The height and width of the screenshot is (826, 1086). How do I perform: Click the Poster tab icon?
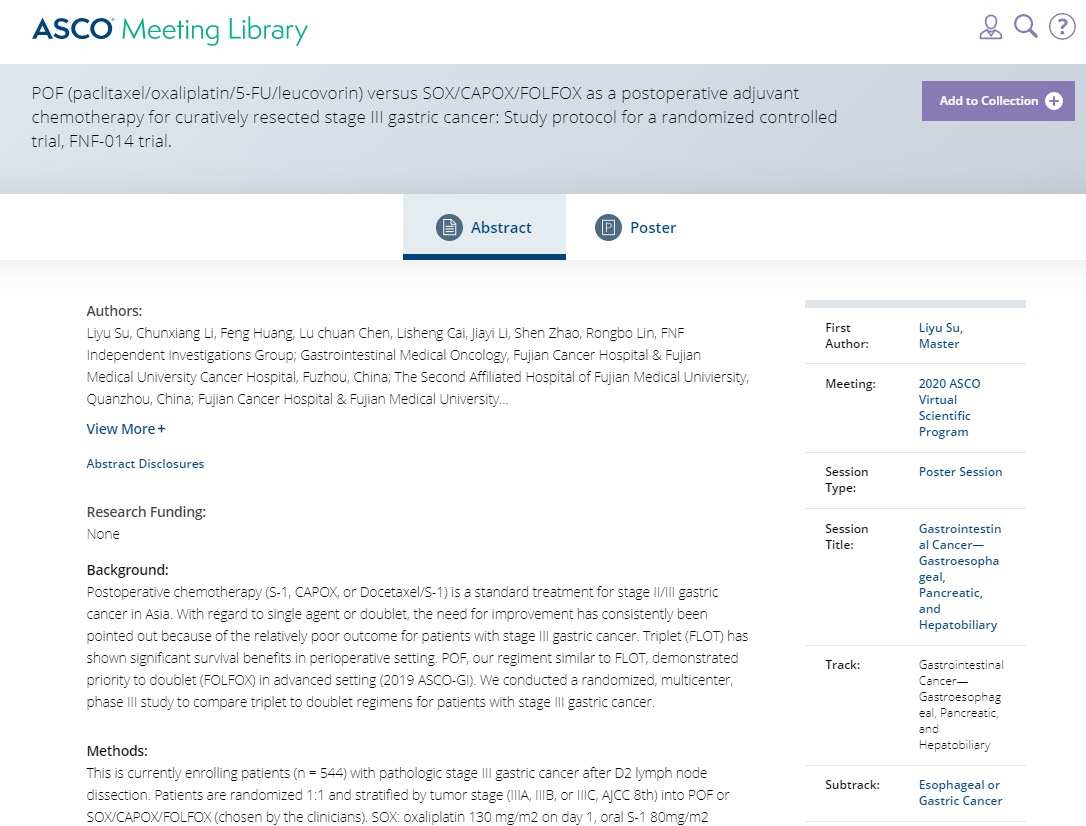[608, 227]
